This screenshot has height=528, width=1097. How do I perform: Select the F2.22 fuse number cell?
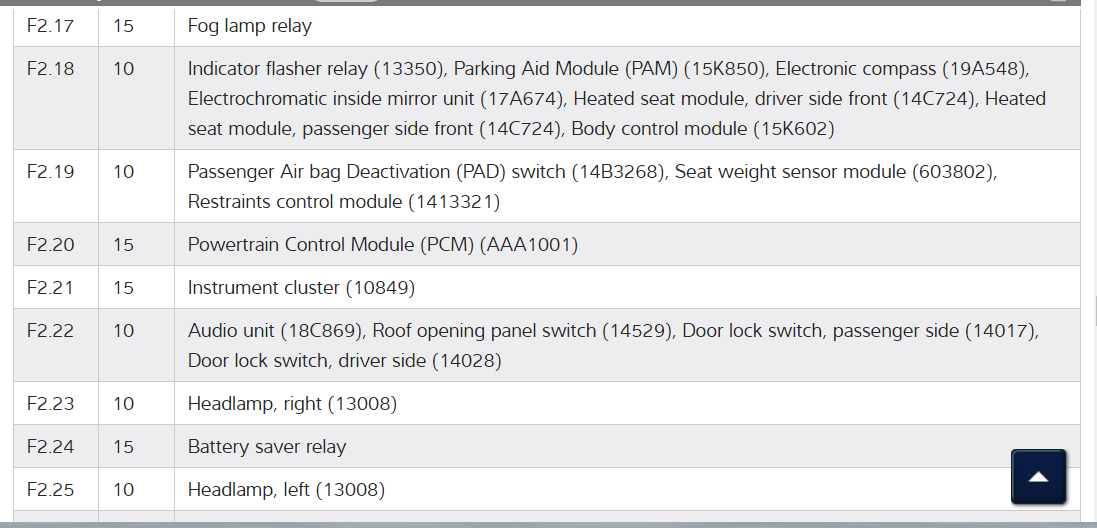[x=50, y=331]
